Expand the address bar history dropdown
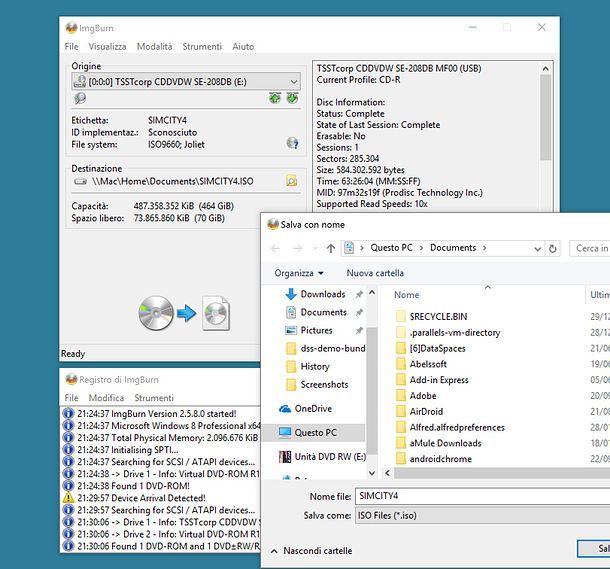Screen dimensions: 610x569 pyautogui.click(x=537, y=249)
